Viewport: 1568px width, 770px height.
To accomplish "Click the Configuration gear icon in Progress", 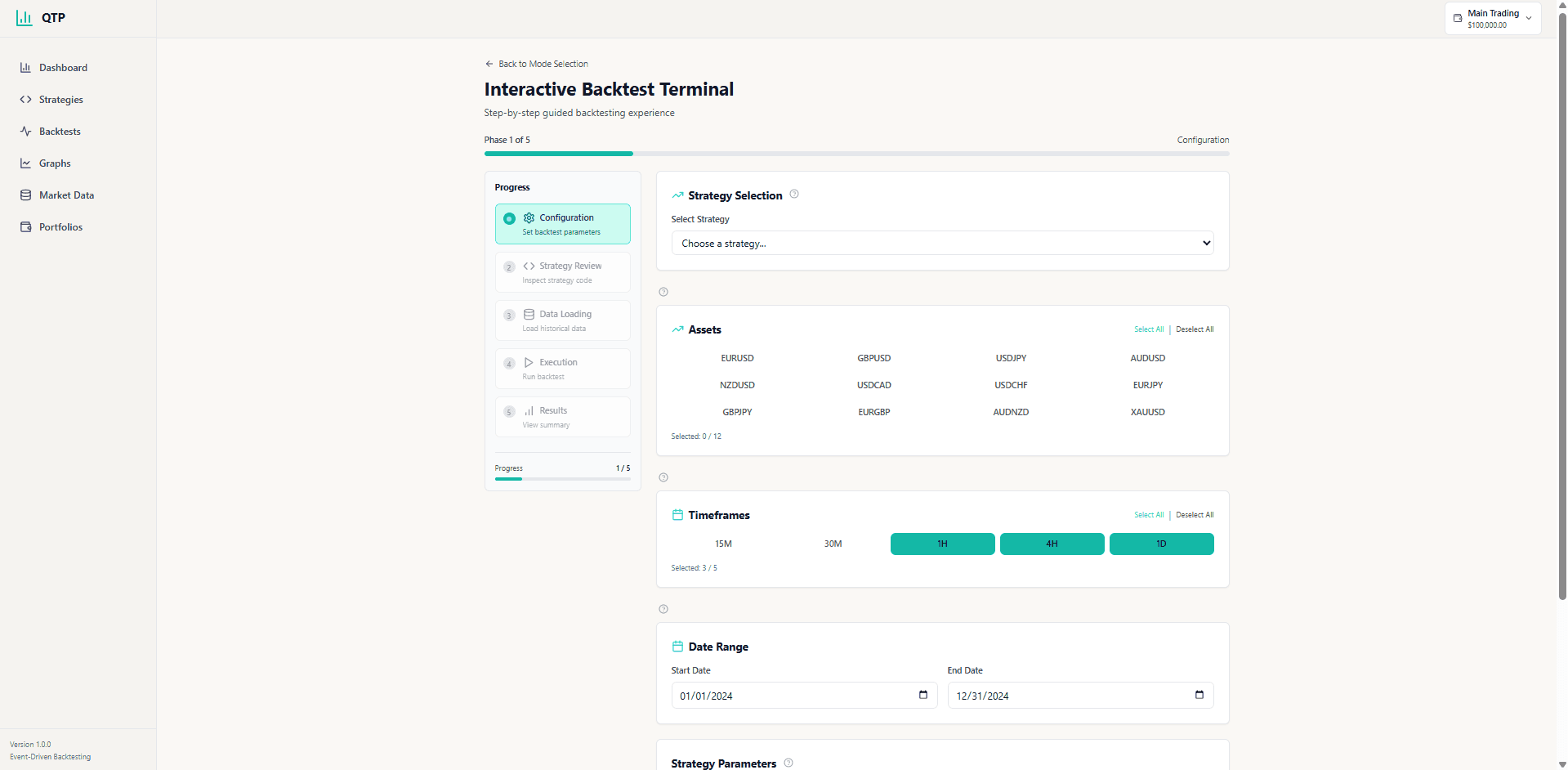I will point(529,217).
